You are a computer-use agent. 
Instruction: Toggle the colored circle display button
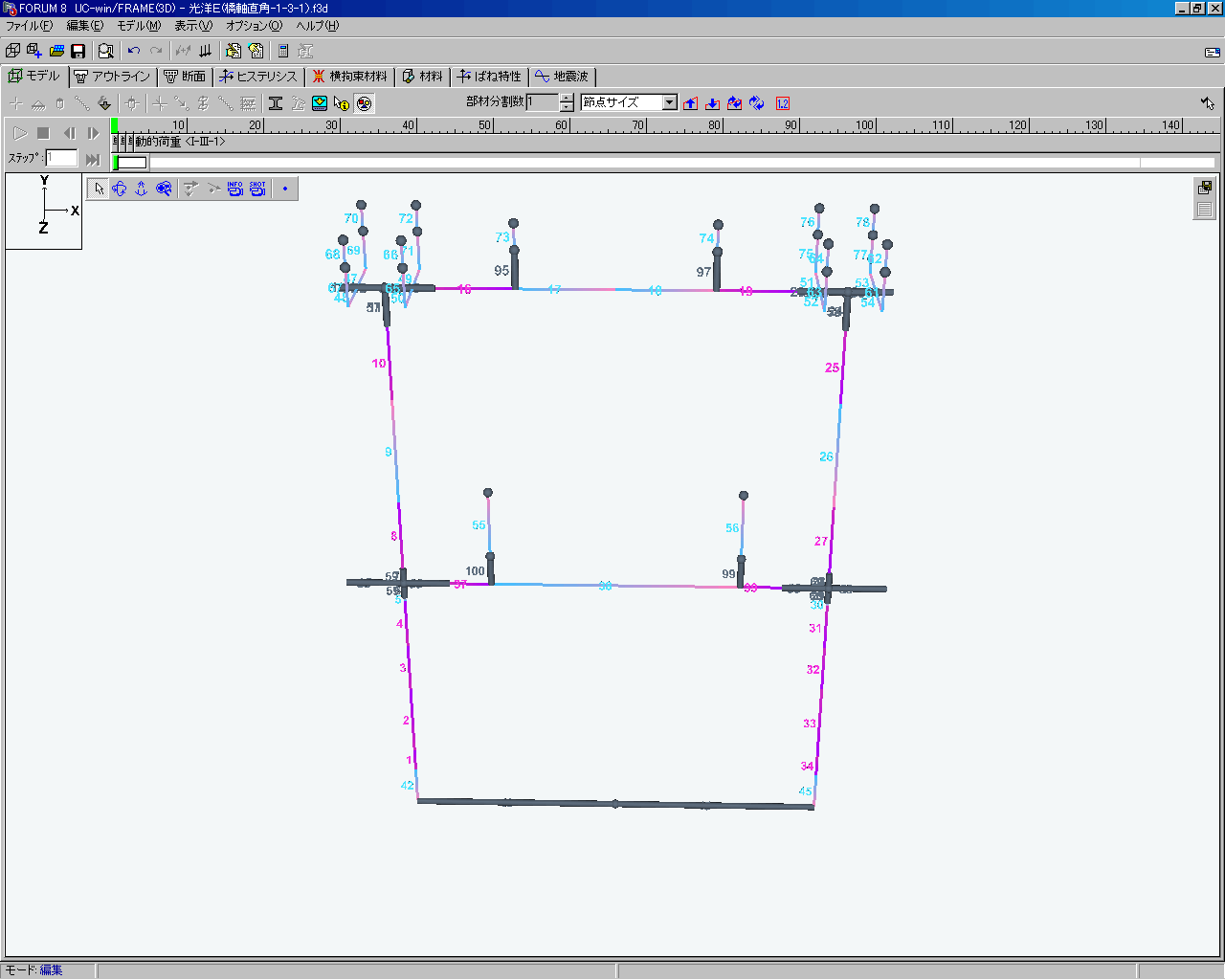[x=364, y=103]
